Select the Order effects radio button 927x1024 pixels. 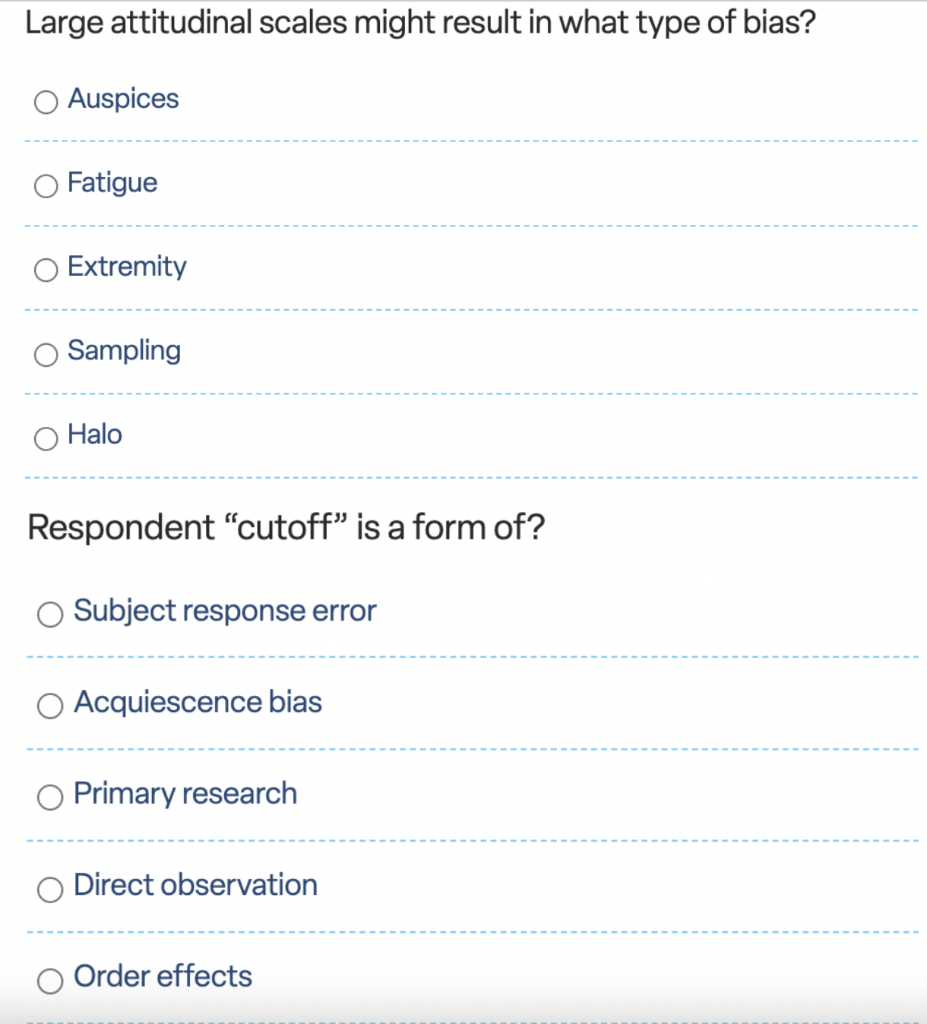pyautogui.click(x=50, y=980)
